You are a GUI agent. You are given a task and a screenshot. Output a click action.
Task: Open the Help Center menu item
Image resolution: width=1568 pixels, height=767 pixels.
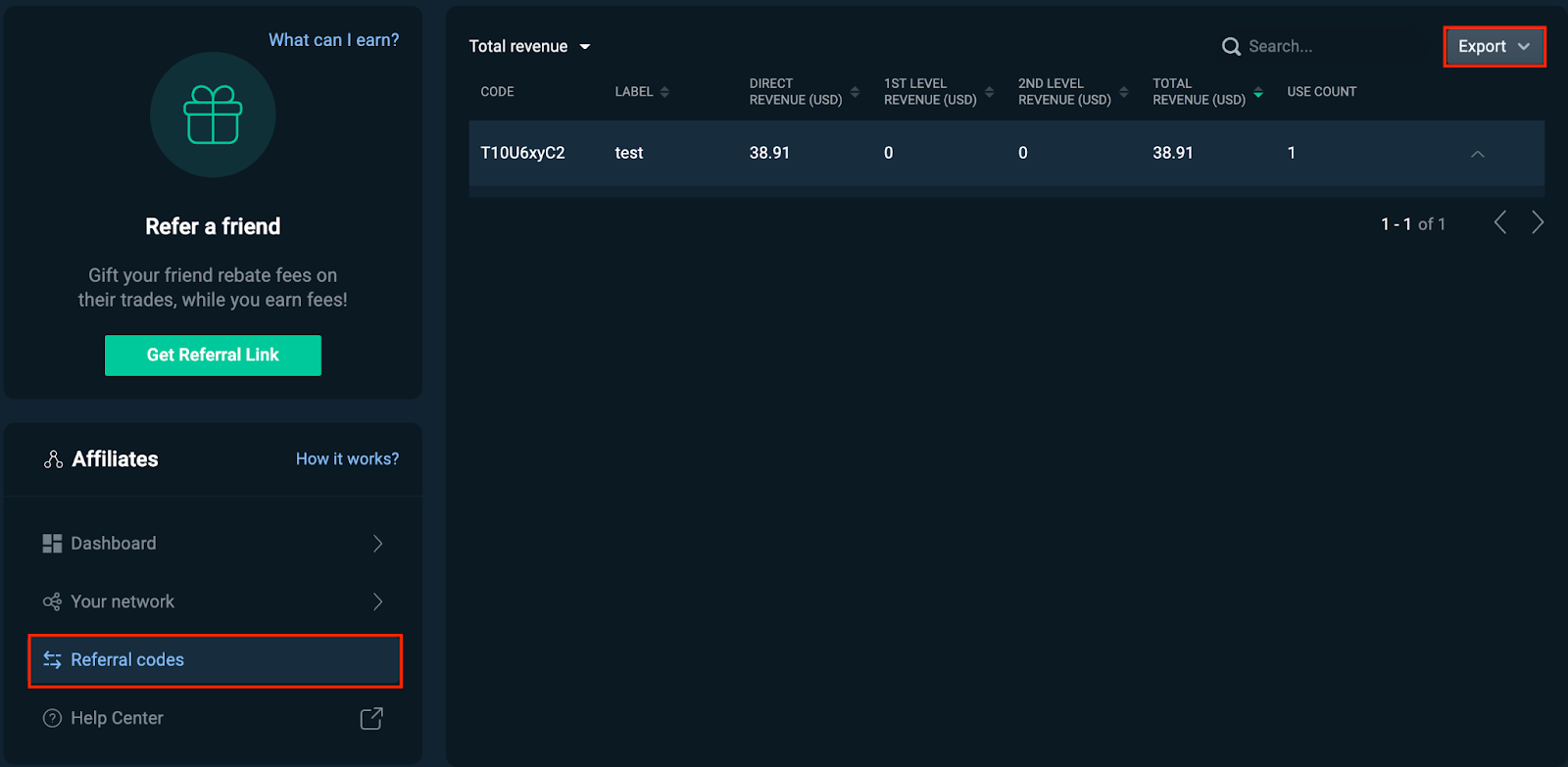tap(215, 718)
